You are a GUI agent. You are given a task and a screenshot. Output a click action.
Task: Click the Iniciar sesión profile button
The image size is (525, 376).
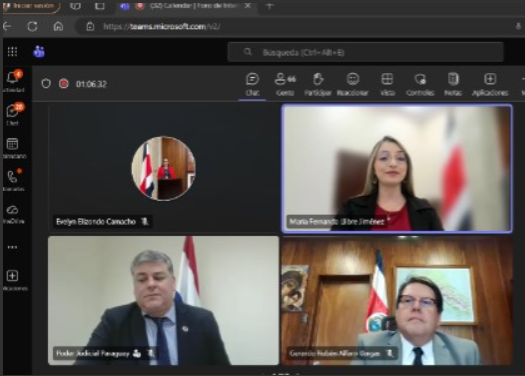pos(31,6)
